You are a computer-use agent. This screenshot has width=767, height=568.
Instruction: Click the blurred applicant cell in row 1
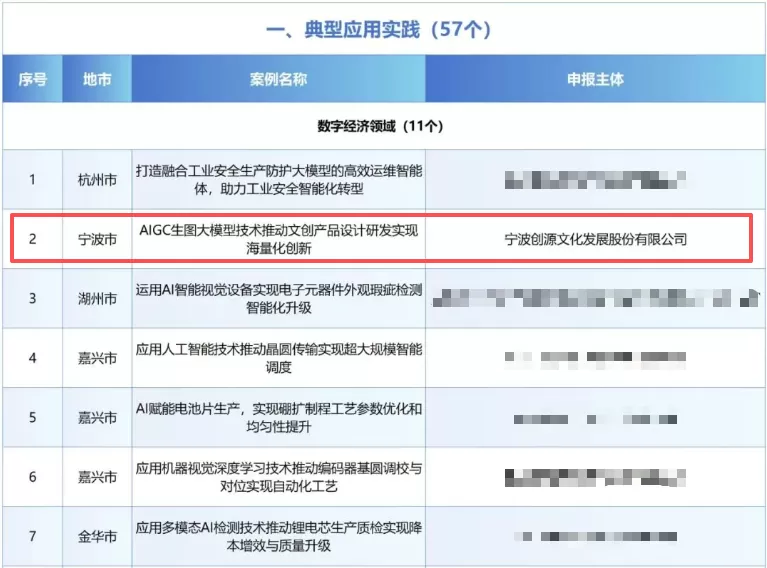pos(595,180)
